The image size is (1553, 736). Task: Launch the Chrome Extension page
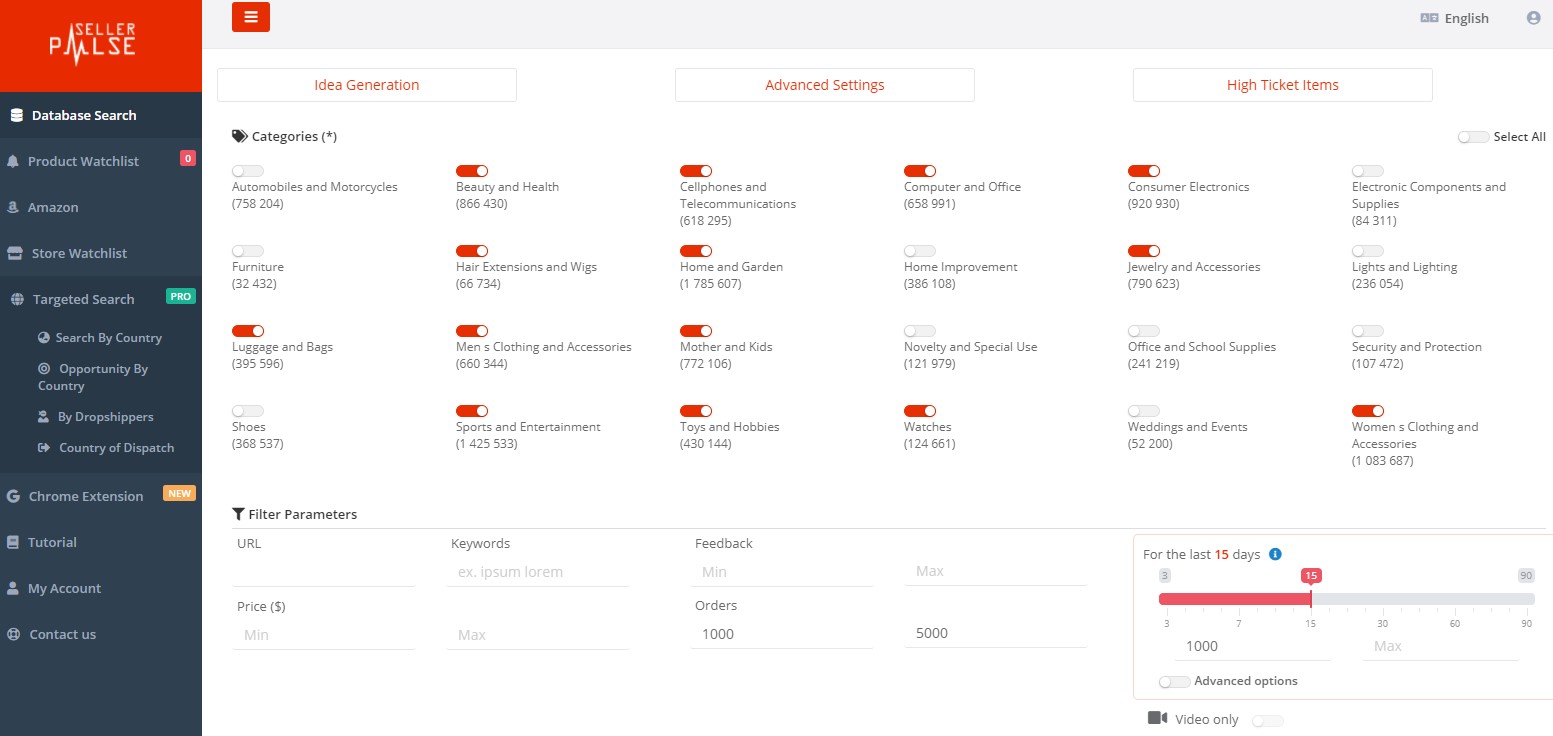pos(86,495)
